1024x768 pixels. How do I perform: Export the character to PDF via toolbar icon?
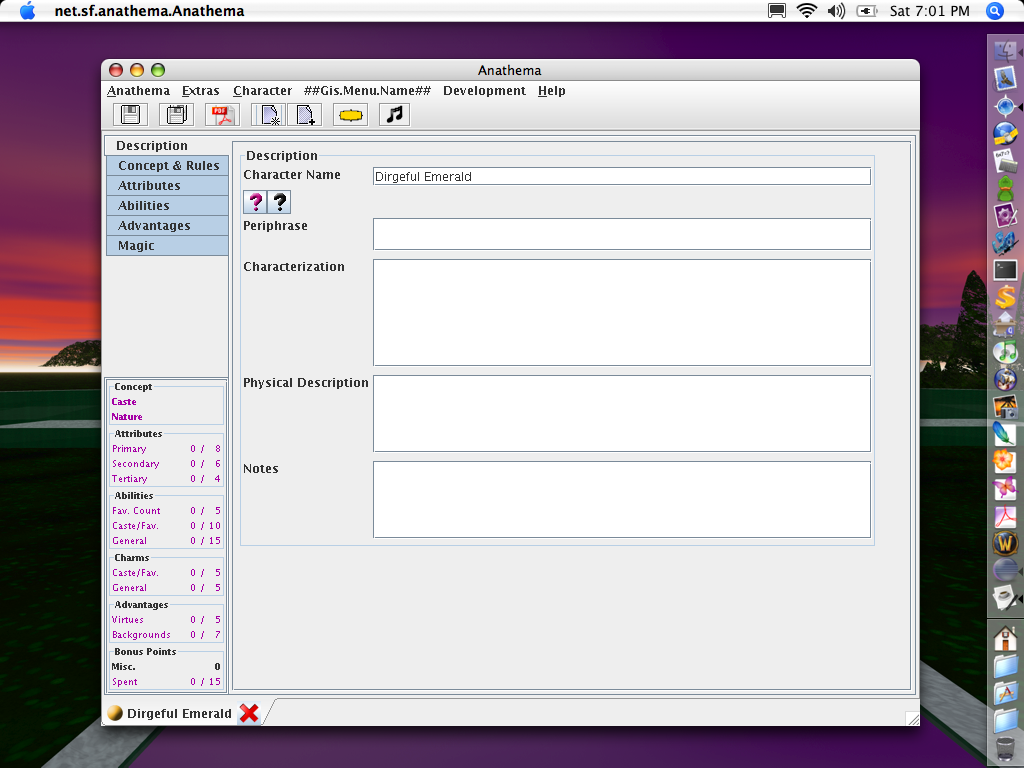[222, 115]
